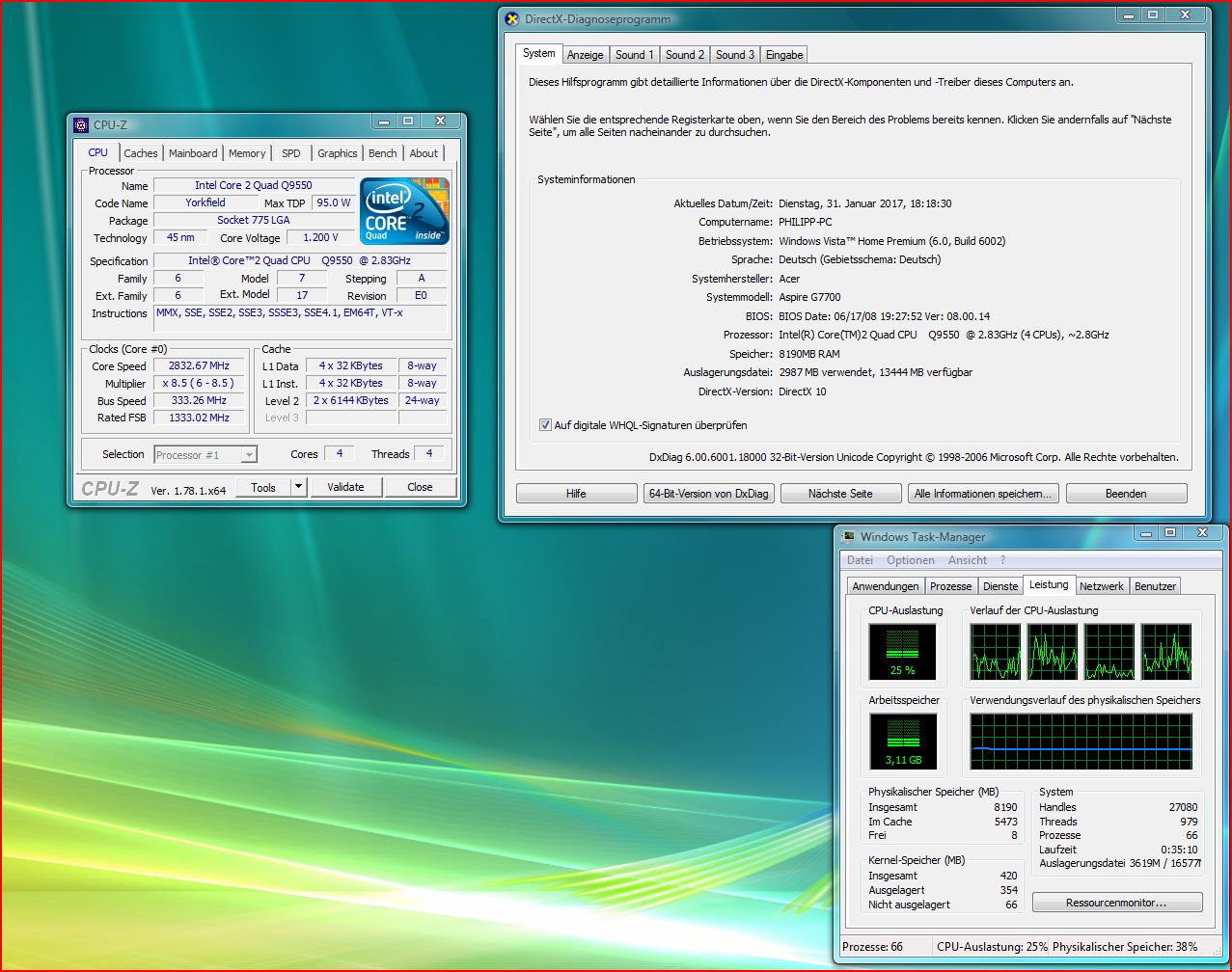
Task: Click the CPU-Auslastung 25 % meter
Action: click(x=903, y=651)
